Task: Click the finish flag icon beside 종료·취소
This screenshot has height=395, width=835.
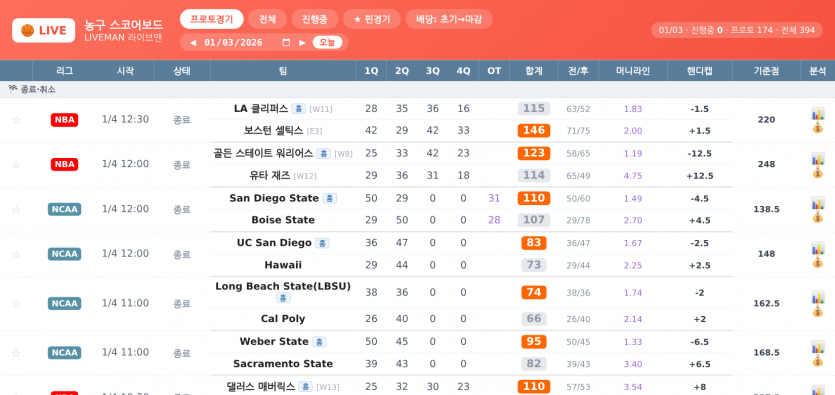Action: click(13, 89)
